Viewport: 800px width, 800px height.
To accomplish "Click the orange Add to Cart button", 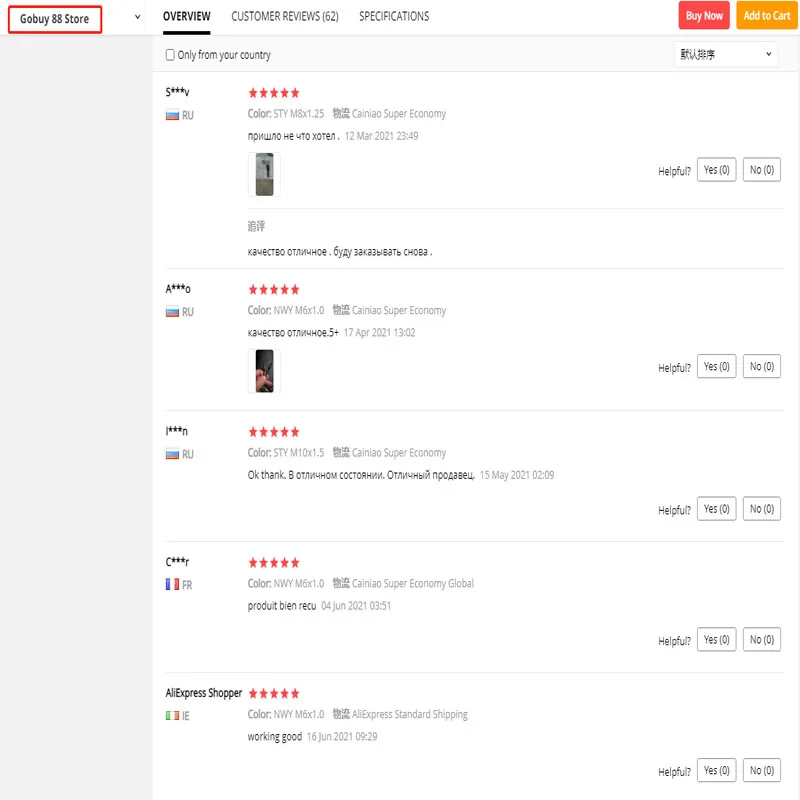I will click(x=767, y=16).
